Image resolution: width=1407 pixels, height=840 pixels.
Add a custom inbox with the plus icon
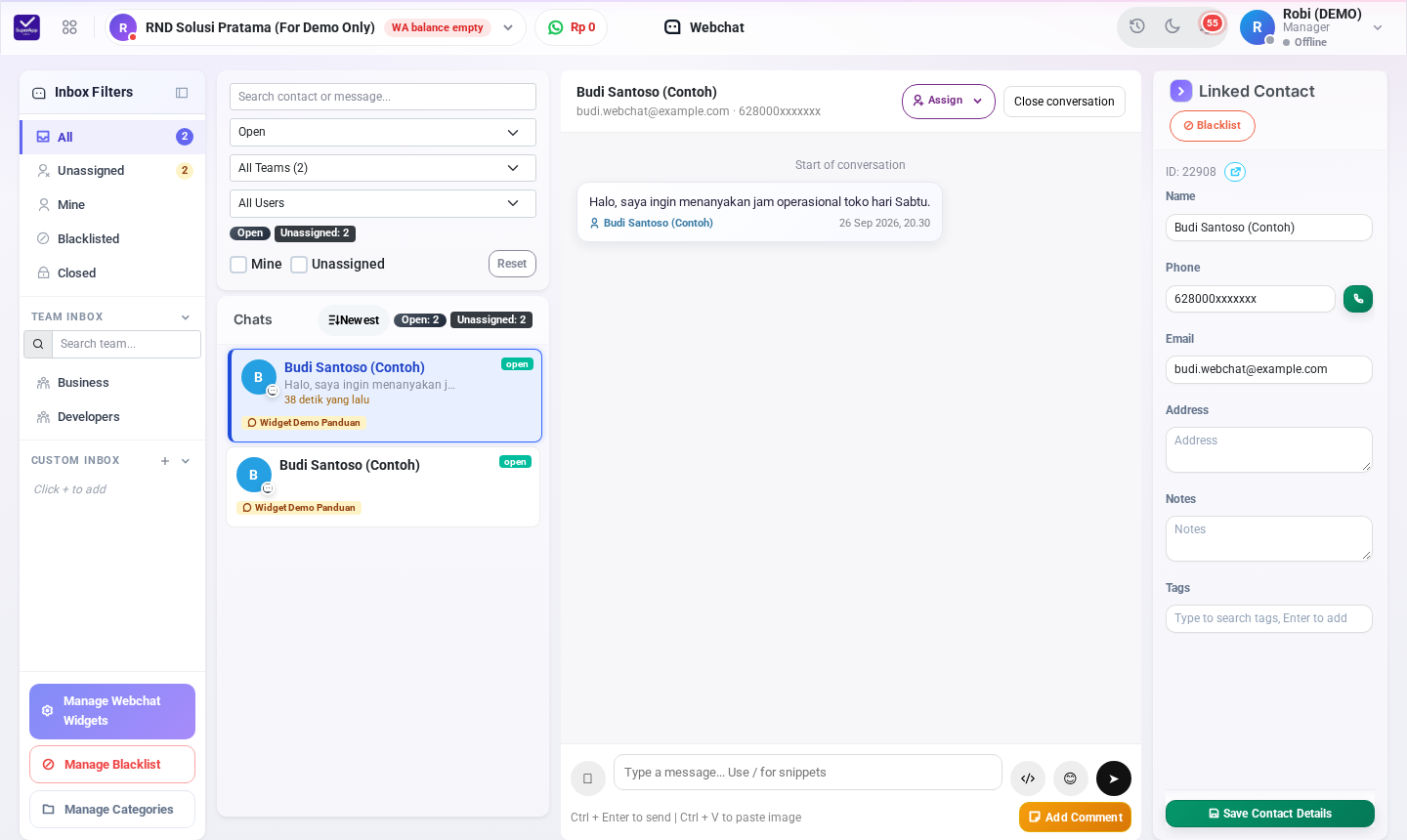pyautogui.click(x=165, y=461)
